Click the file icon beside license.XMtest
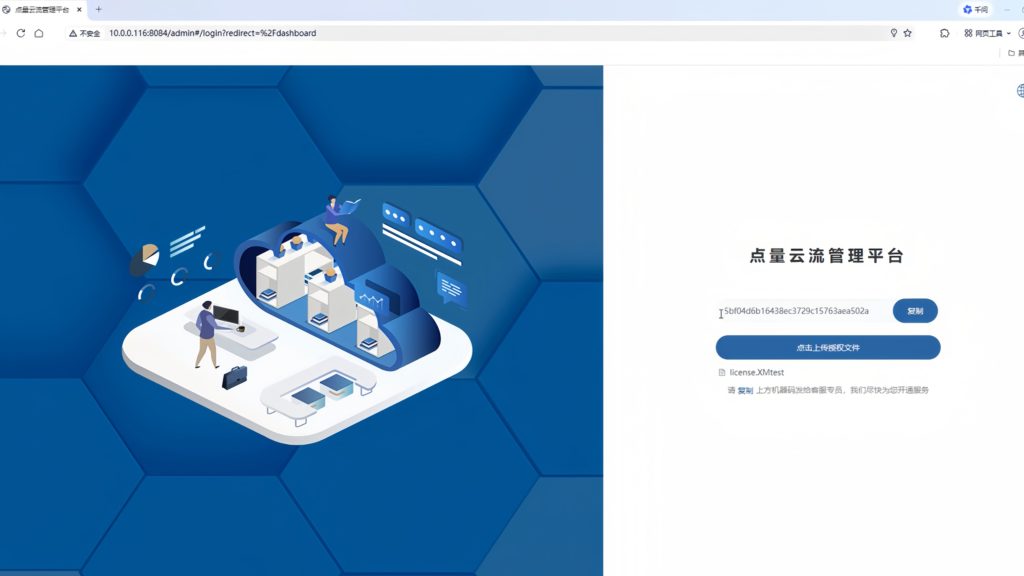This screenshot has width=1024, height=576. [722, 373]
